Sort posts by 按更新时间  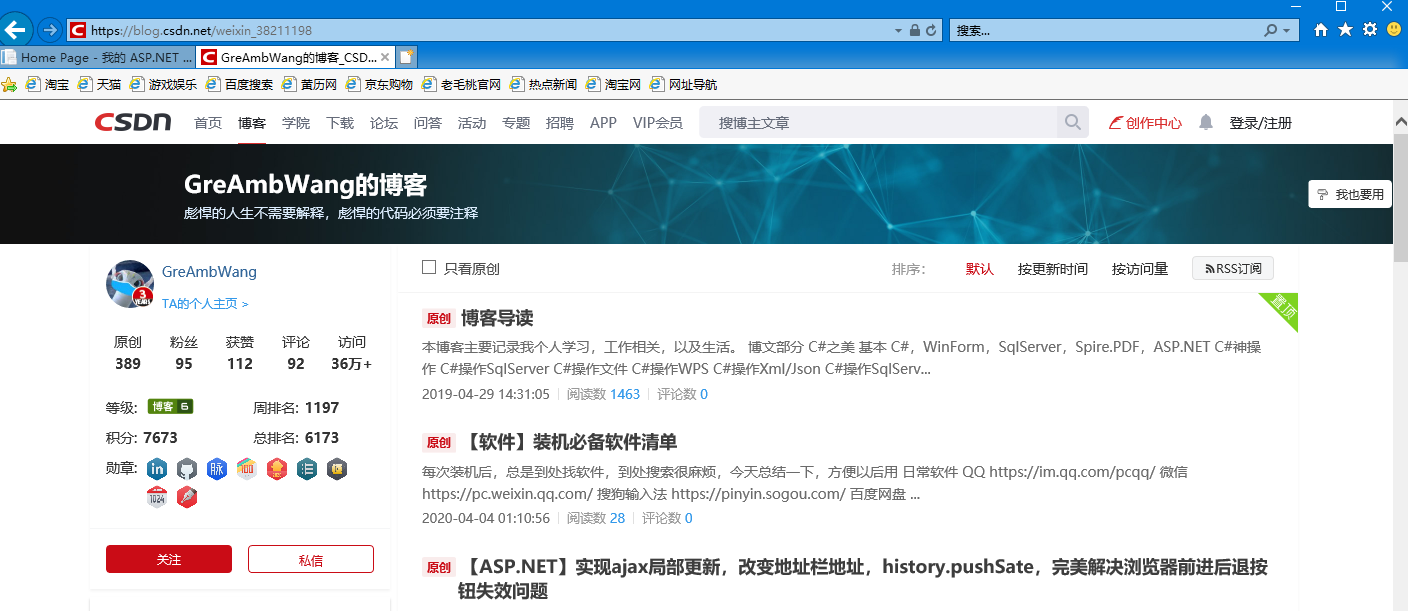[x=1053, y=269]
